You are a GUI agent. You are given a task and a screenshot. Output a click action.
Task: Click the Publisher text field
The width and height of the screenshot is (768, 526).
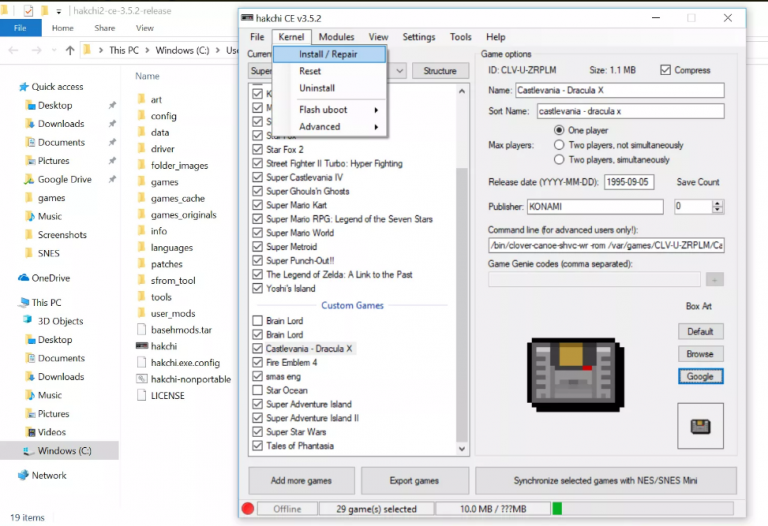[595, 207]
